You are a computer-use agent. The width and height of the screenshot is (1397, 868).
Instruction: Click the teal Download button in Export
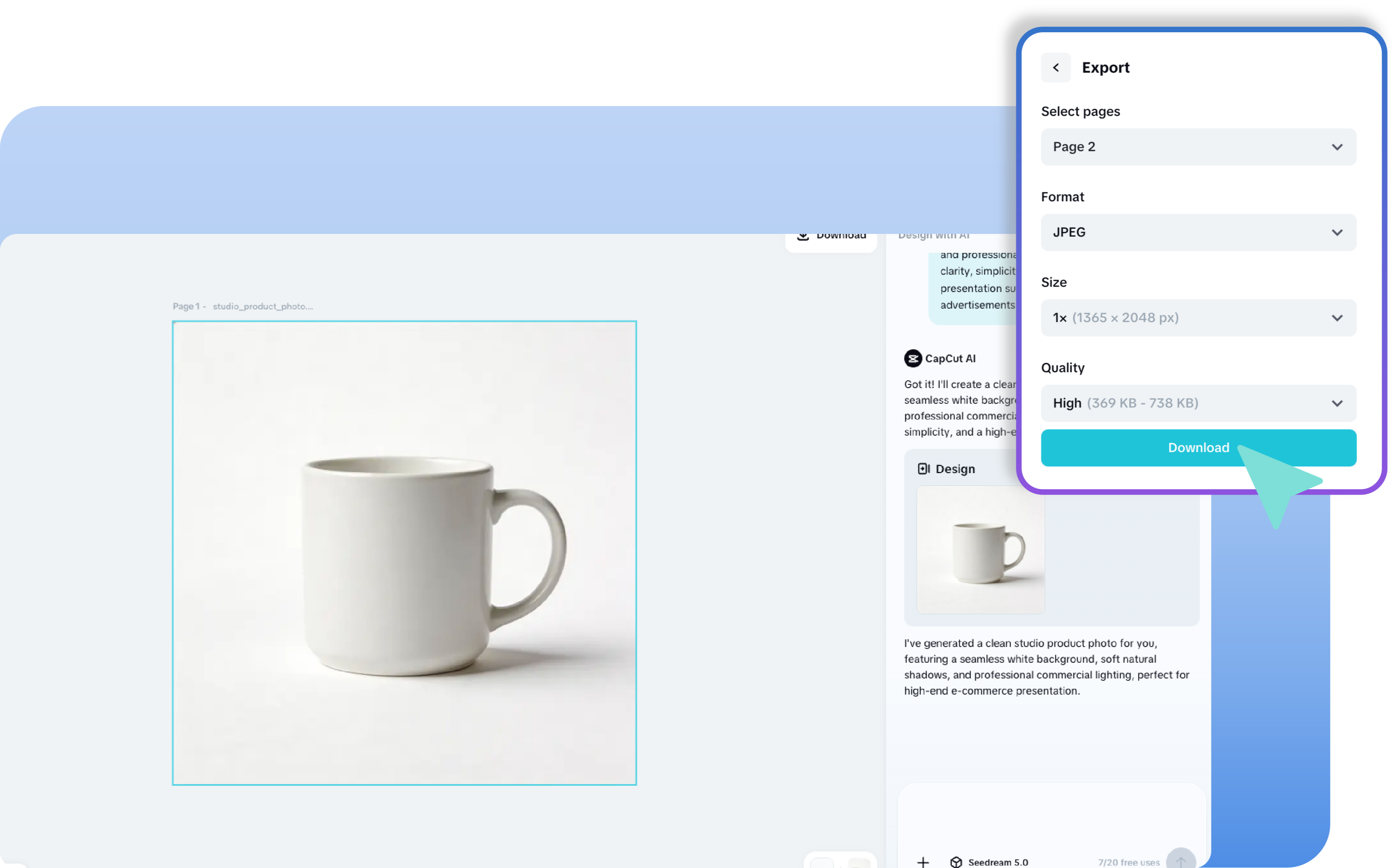[x=1199, y=448]
